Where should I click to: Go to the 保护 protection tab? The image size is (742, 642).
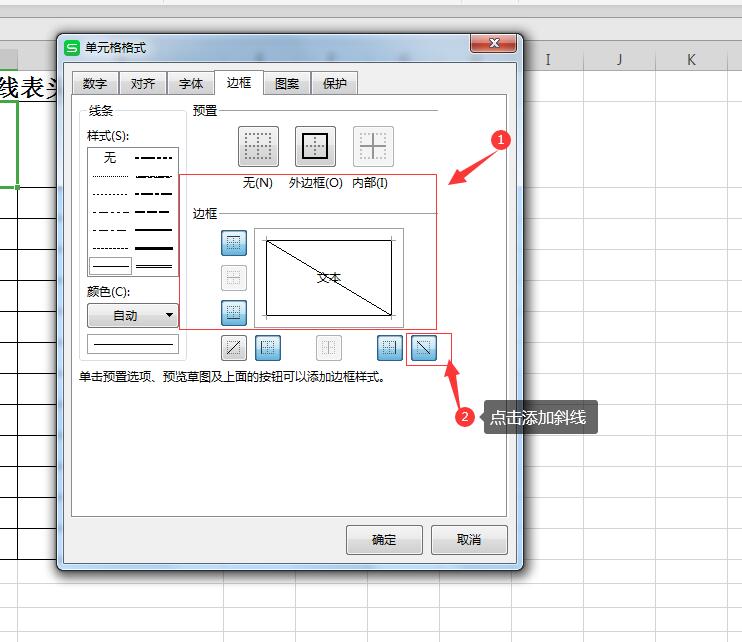click(x=334, y=84)
